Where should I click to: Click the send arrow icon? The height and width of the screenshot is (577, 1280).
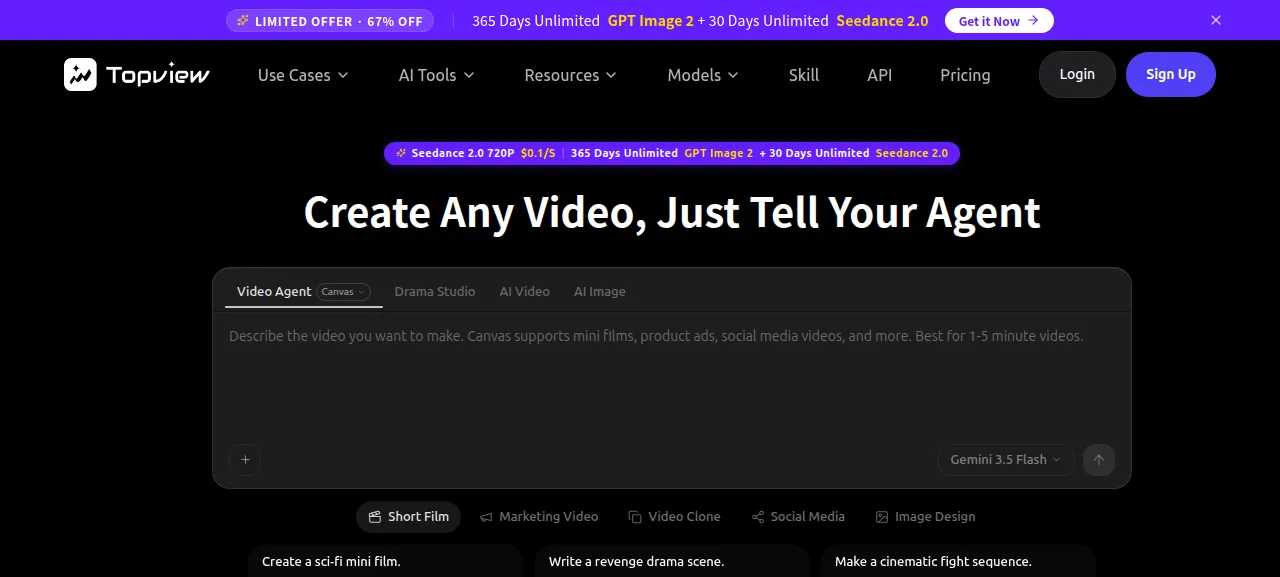click(x=1099, y=460)
